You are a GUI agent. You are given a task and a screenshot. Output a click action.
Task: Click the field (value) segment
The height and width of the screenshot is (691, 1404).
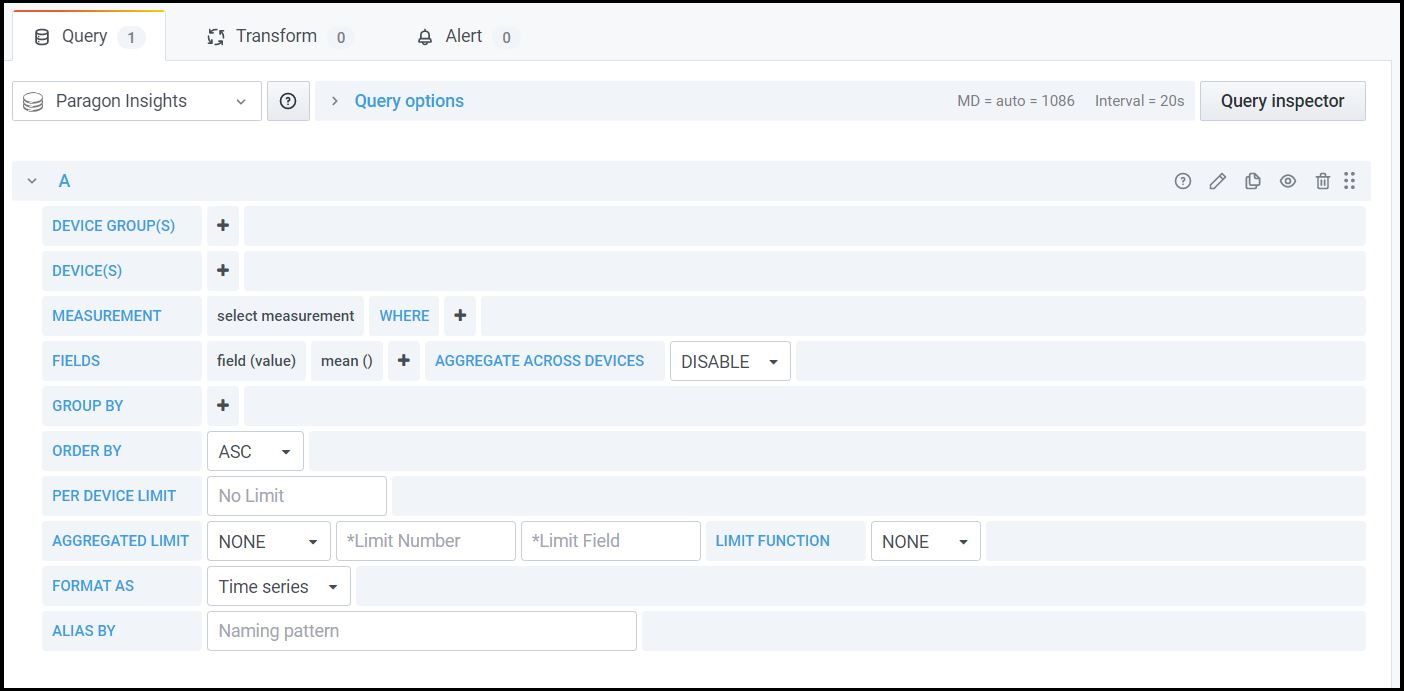coord(256,361)
